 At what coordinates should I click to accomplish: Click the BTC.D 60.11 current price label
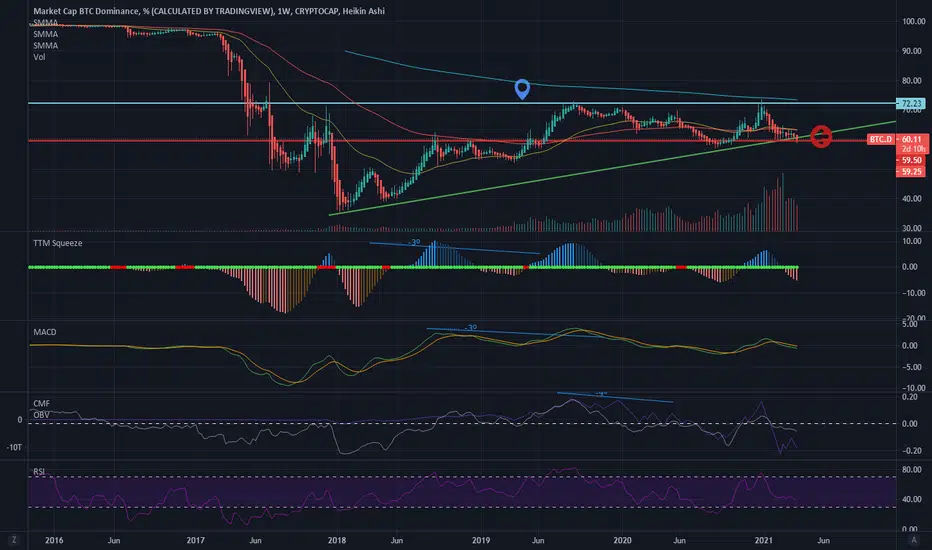point(898,139)
